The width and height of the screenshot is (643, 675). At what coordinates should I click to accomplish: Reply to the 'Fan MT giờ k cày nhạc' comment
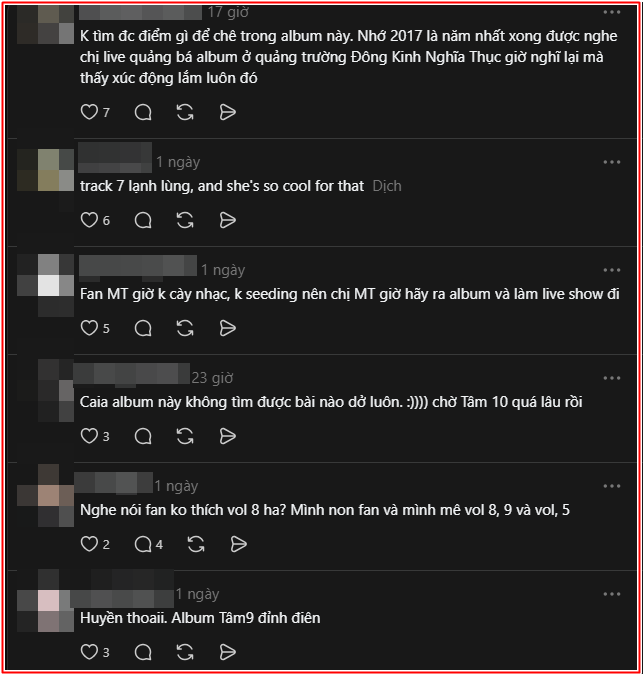click(x=143, y=328)
